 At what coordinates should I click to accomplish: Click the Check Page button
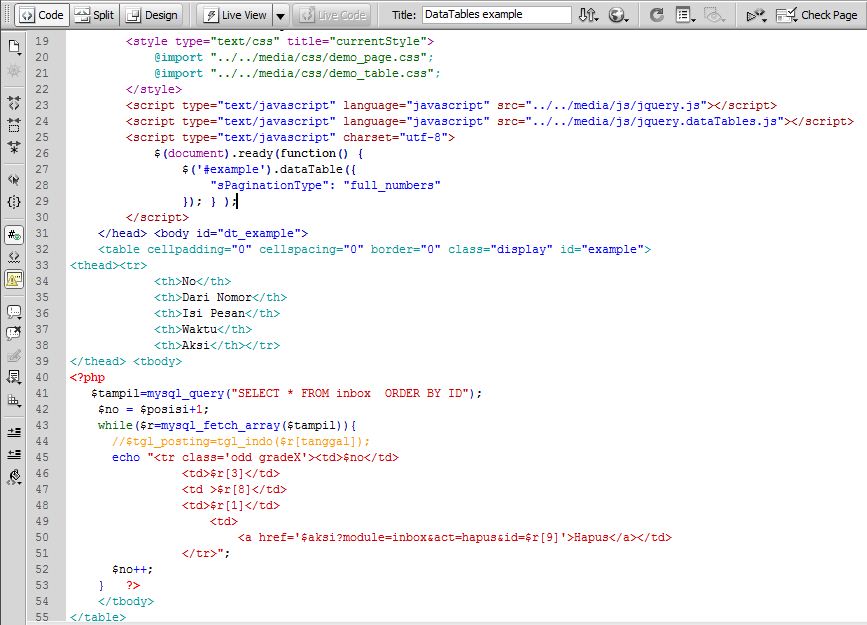click(817, 15)
